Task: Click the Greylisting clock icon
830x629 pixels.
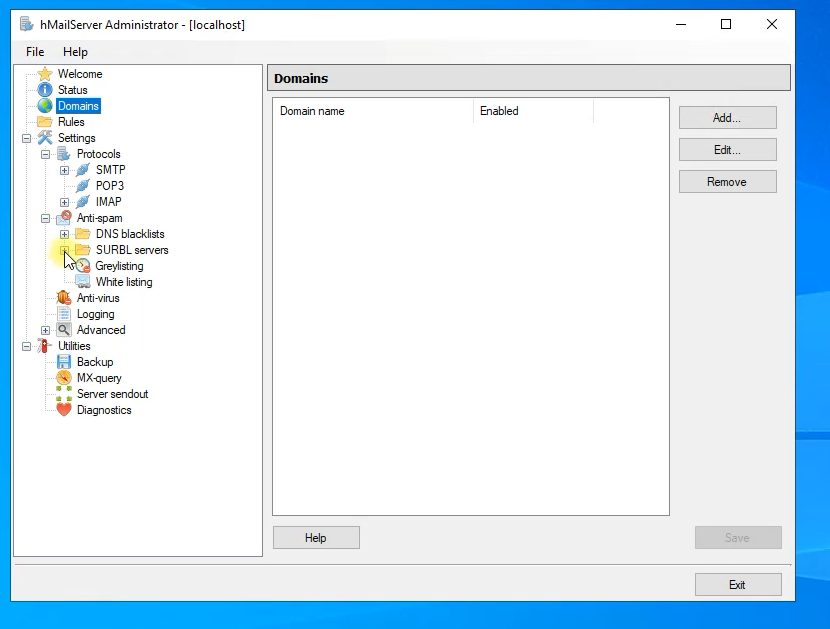Action: (83, 266)
